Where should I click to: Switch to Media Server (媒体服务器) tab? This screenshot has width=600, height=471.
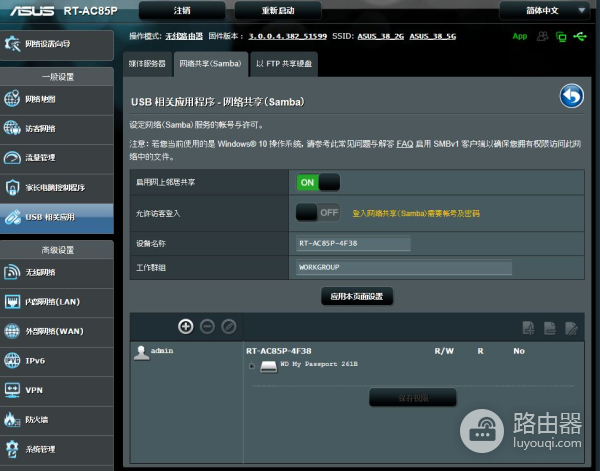[147, 64]
